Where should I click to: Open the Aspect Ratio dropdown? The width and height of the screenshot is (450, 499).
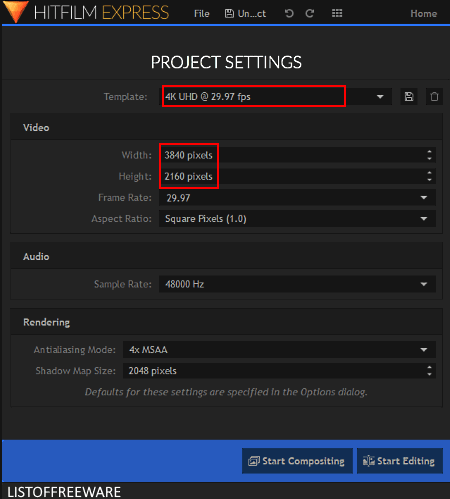click(297, 219)
